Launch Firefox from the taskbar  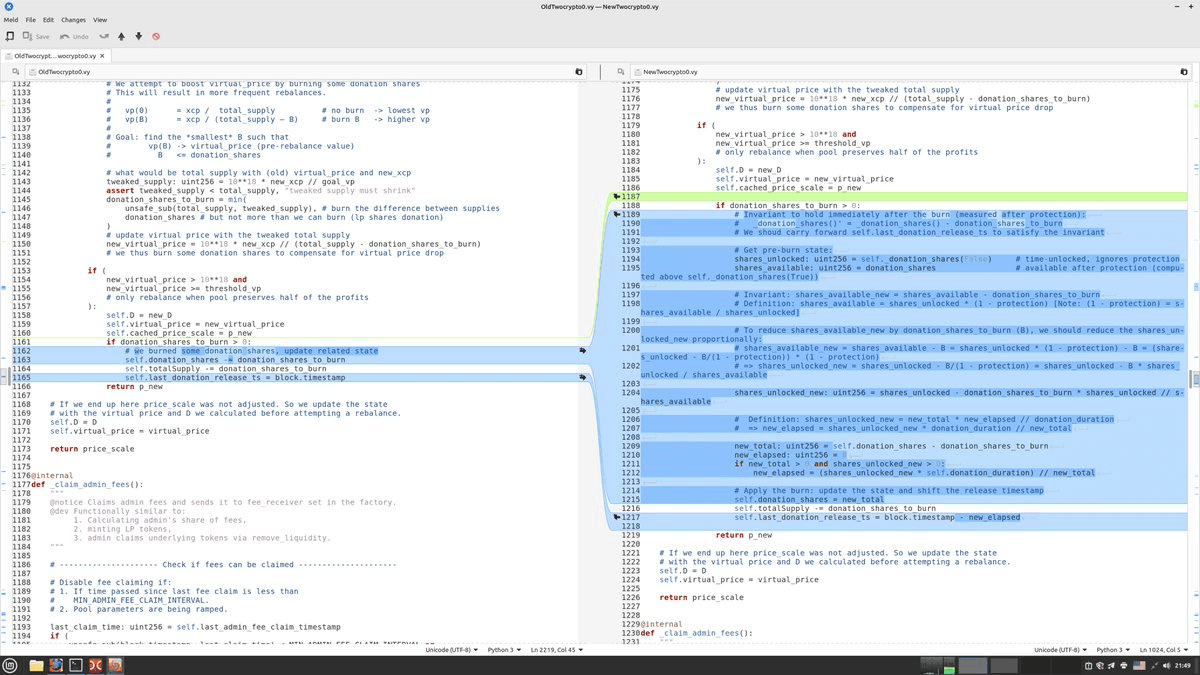point(56,665)
